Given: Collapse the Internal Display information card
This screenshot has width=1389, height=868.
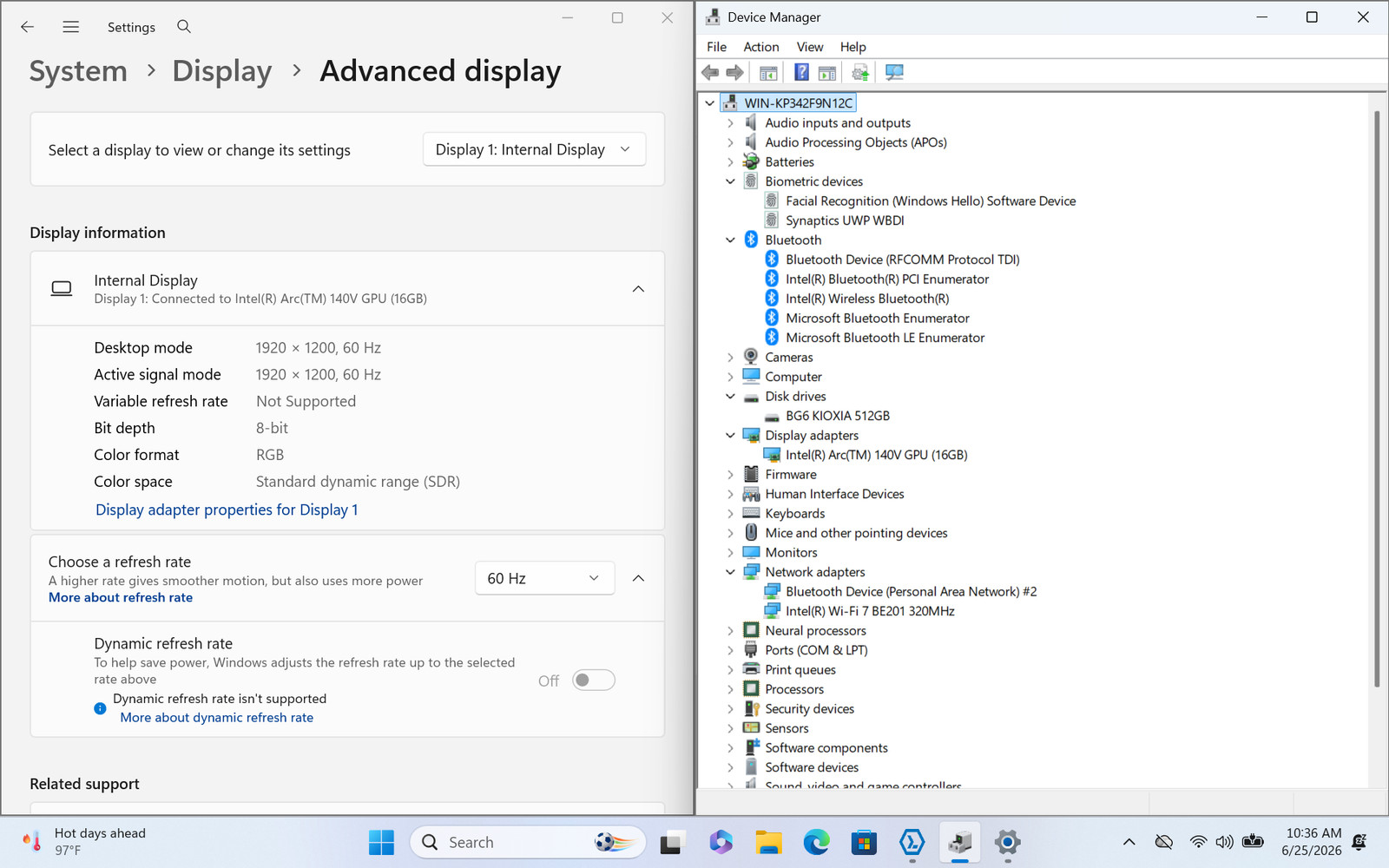Looking at the screenshot, I should coord(638,289).
